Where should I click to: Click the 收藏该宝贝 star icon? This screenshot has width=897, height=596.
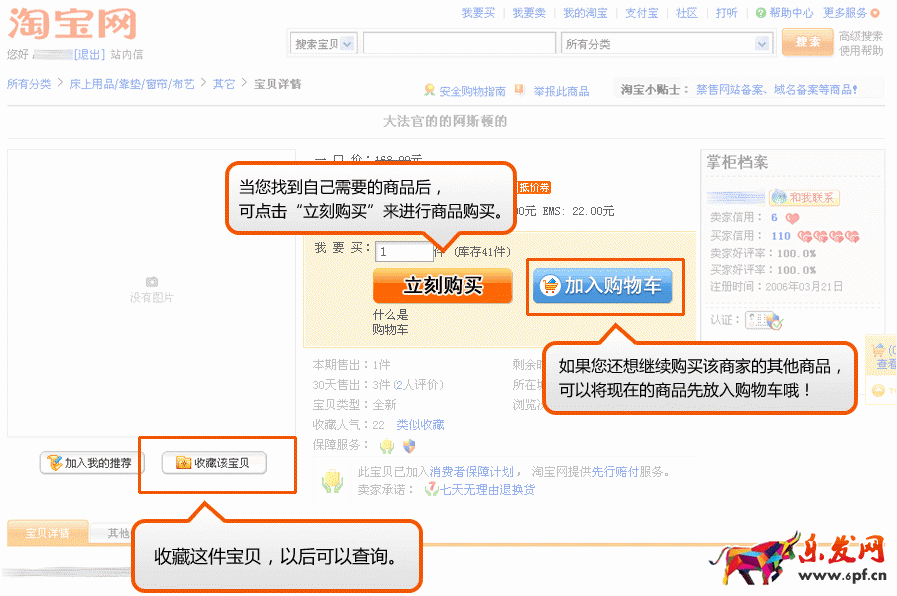point(181,463)
